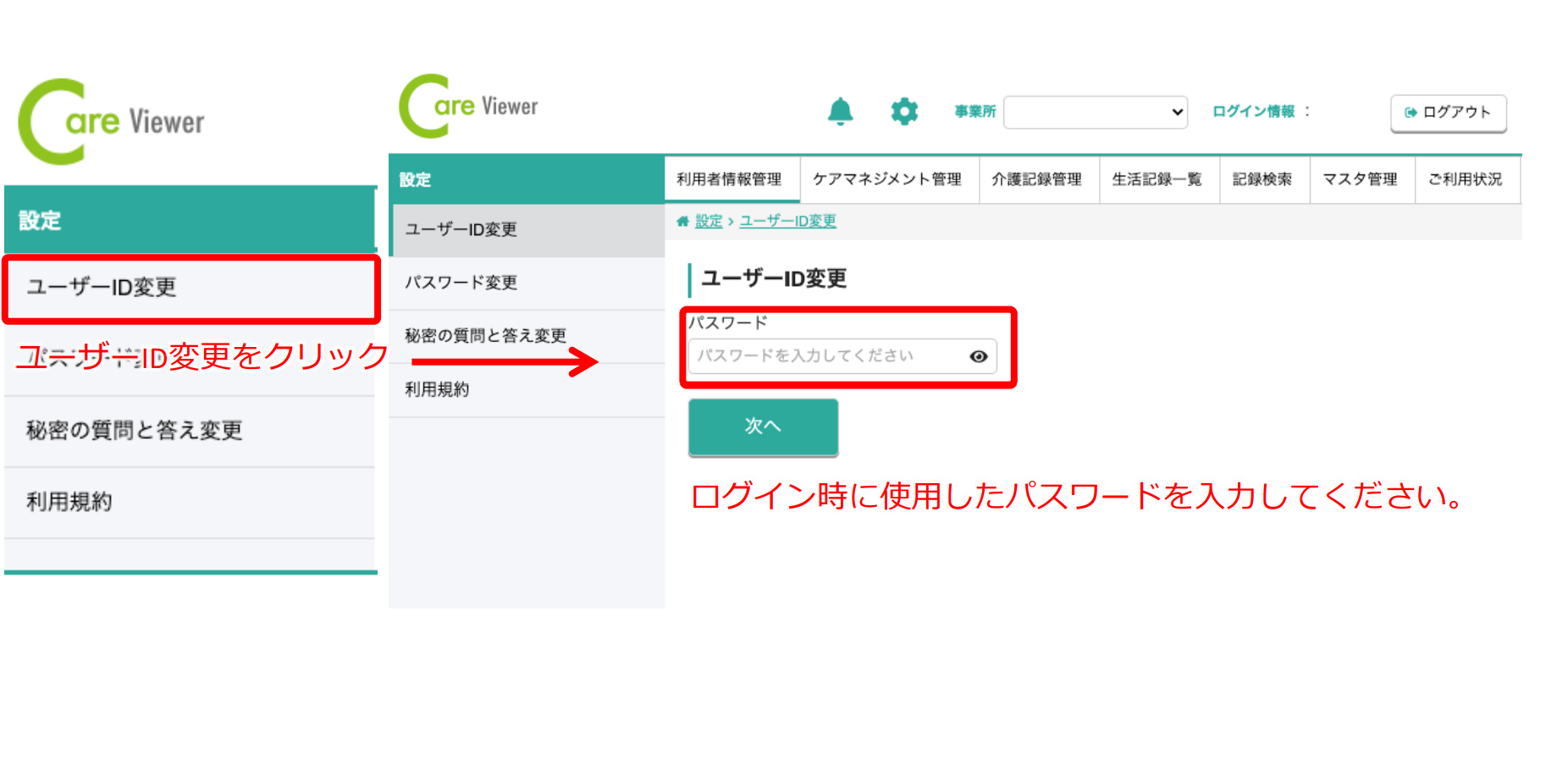Image resolution: width=1568 pixels, height=765 pixels.
Task: Open the 生活記録一覧 tab
Action: (1157, 179)
